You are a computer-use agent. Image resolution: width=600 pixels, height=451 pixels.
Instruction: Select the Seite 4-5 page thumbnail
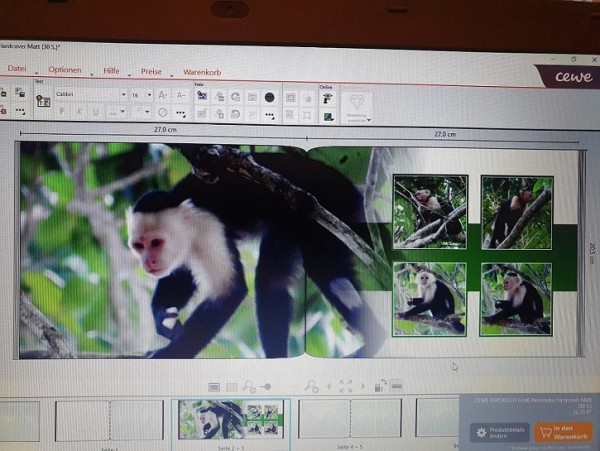[x=350, y=418]
